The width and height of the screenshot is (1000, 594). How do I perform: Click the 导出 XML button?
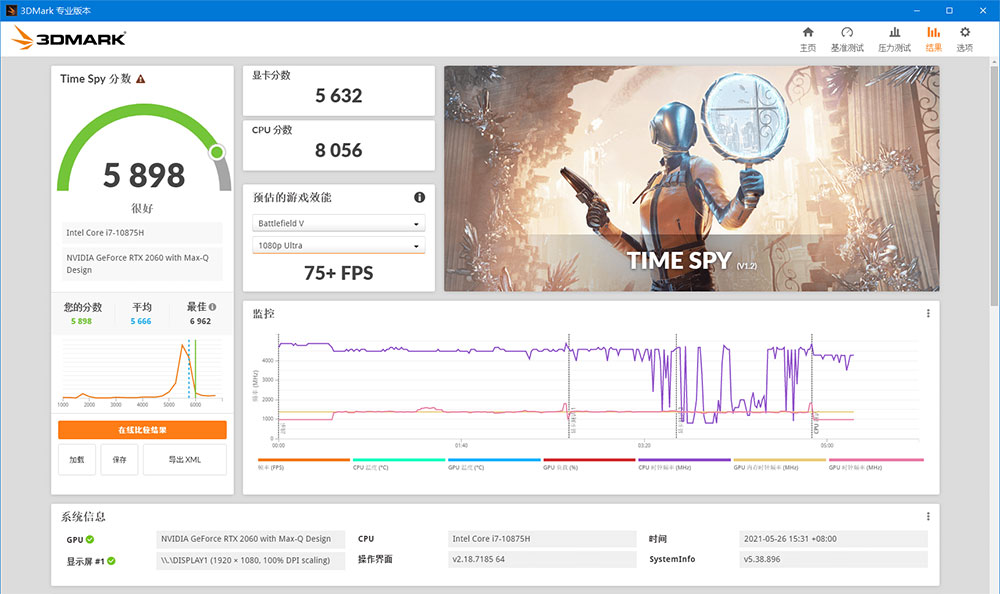[184, 459]
